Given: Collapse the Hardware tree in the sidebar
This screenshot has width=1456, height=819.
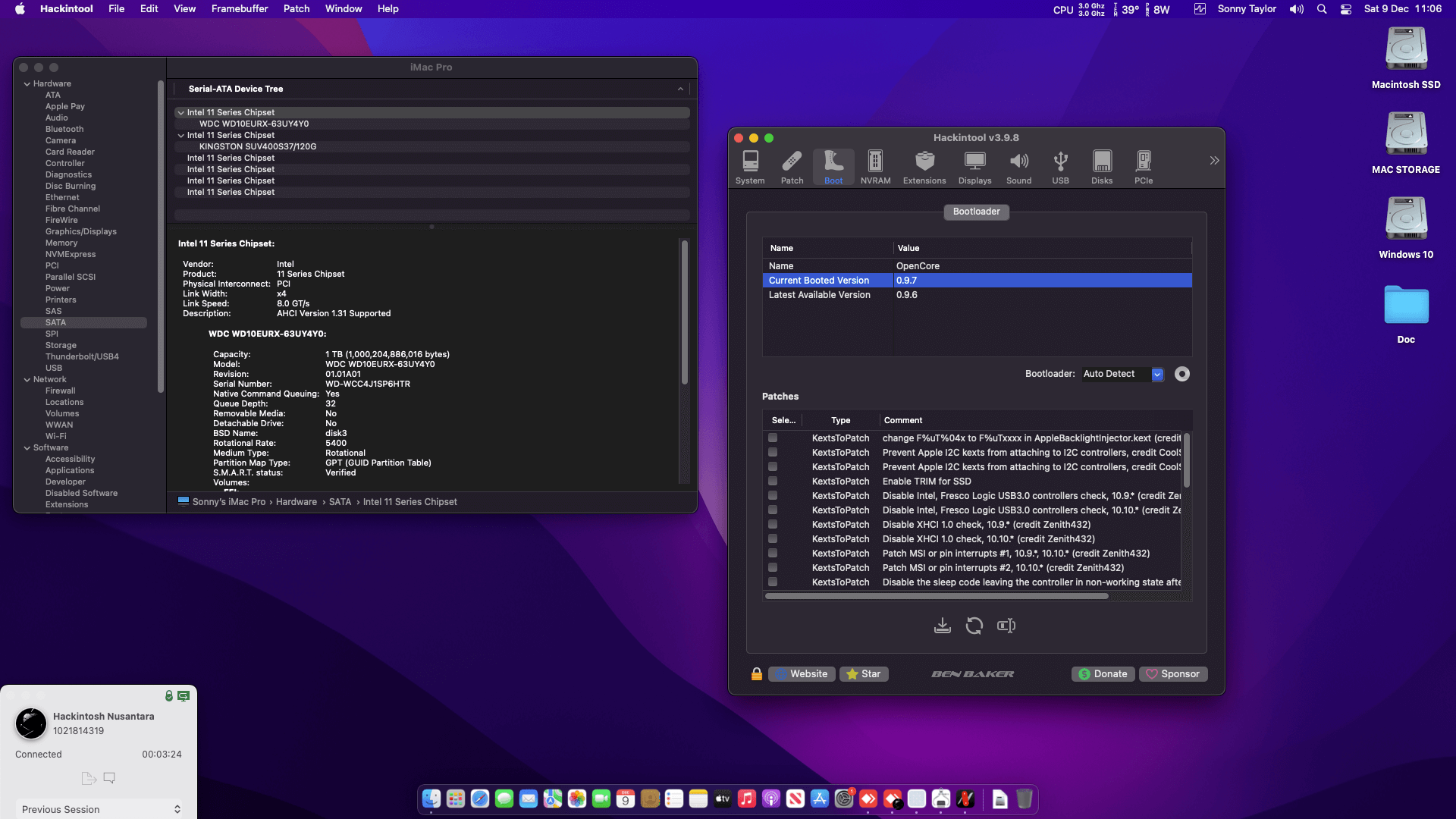Looking at the screenshot, I should pos(27,84).
